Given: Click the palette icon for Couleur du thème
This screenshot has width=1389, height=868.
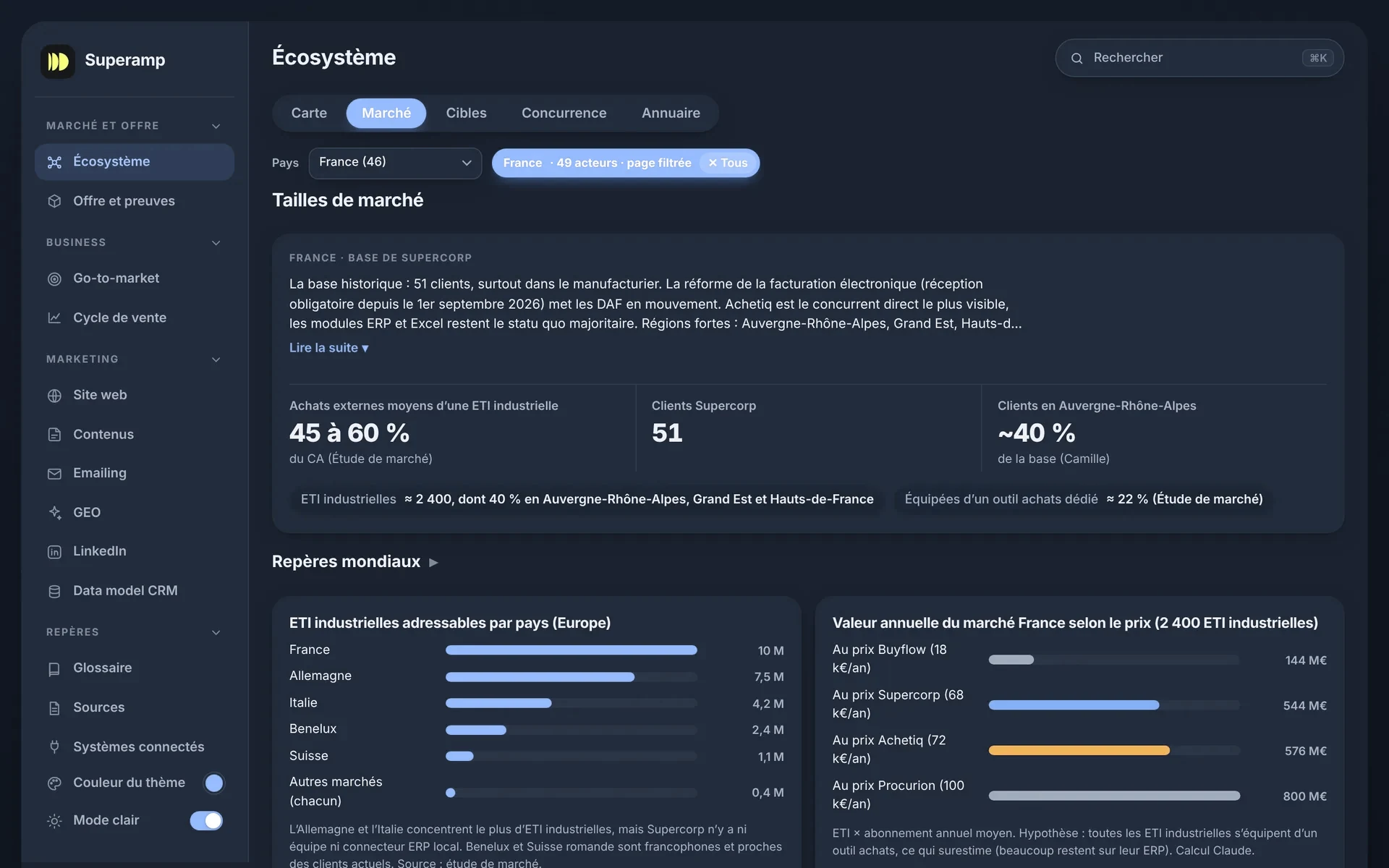Looking at the screenshot, I should pyautogui.click(x=54, y=783).
